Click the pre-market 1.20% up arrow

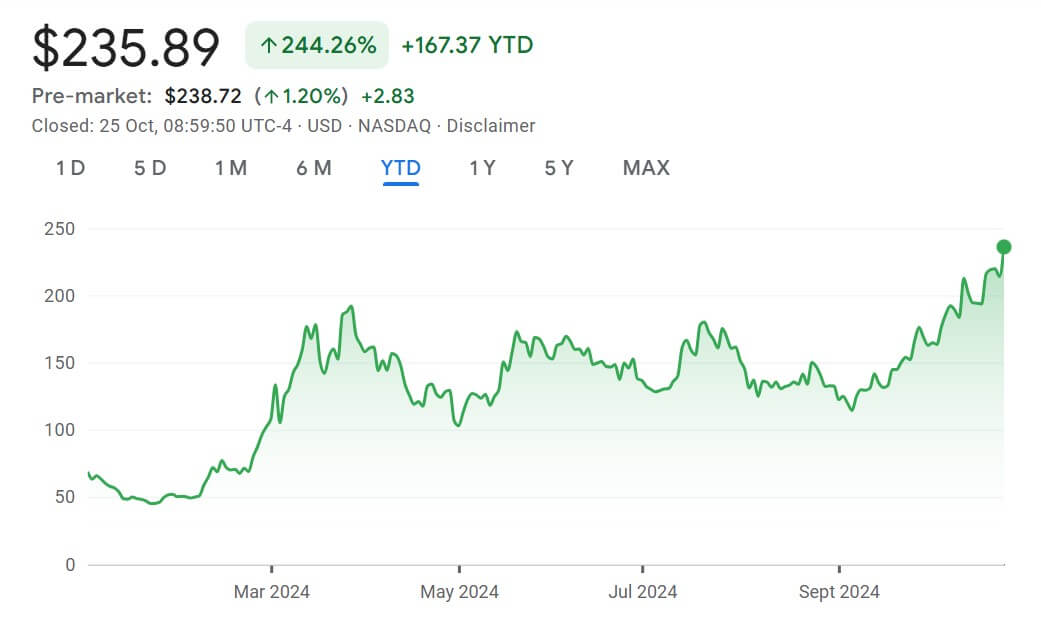[x=270, y=97]
